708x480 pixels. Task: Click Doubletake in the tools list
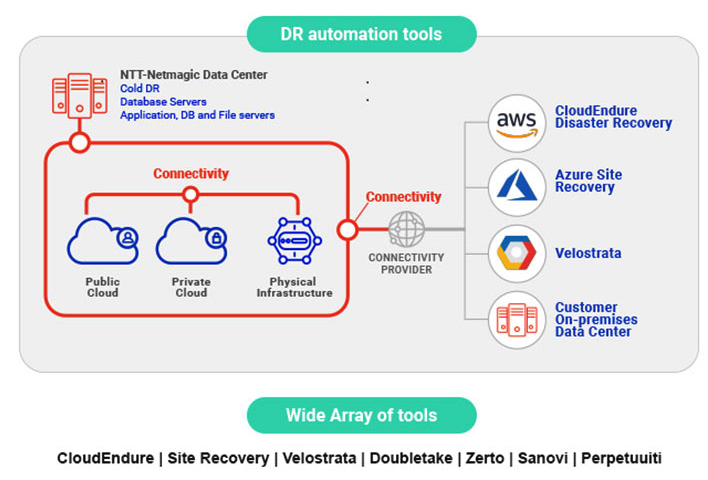pos(411,458)
